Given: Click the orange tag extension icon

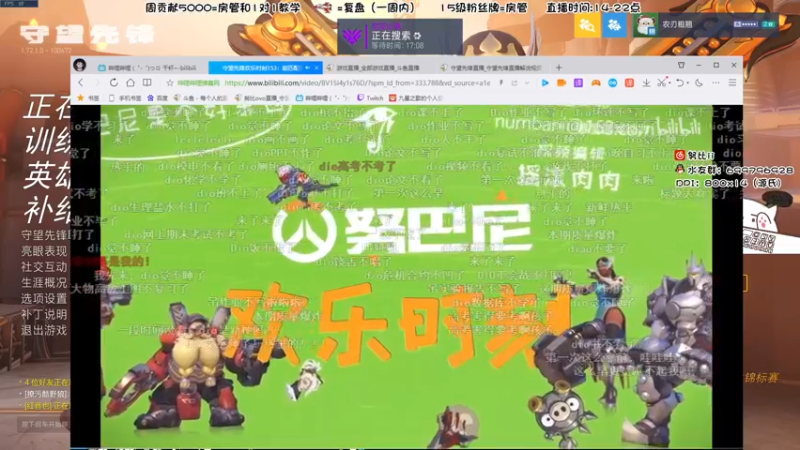Looking at the screenshot, I should coord(562,83).
